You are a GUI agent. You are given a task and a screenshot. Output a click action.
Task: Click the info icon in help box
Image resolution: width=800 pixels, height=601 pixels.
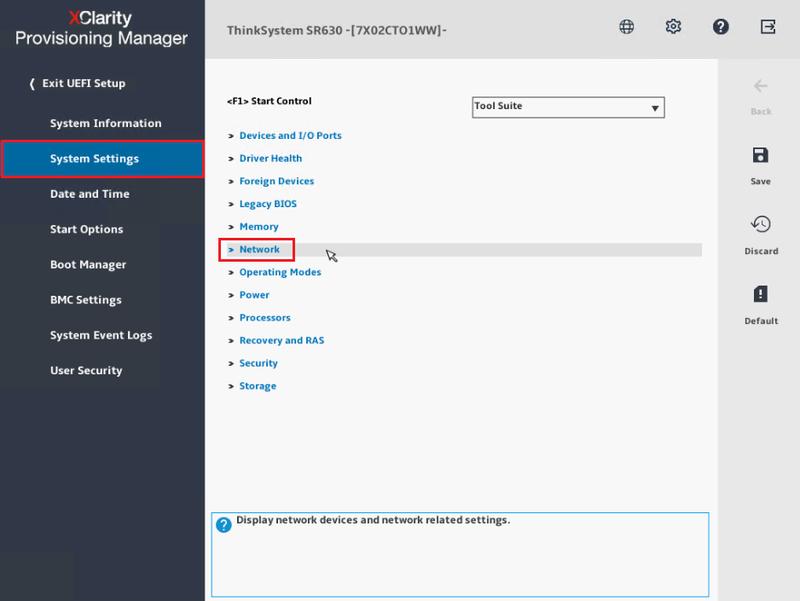tap(224, 525)
